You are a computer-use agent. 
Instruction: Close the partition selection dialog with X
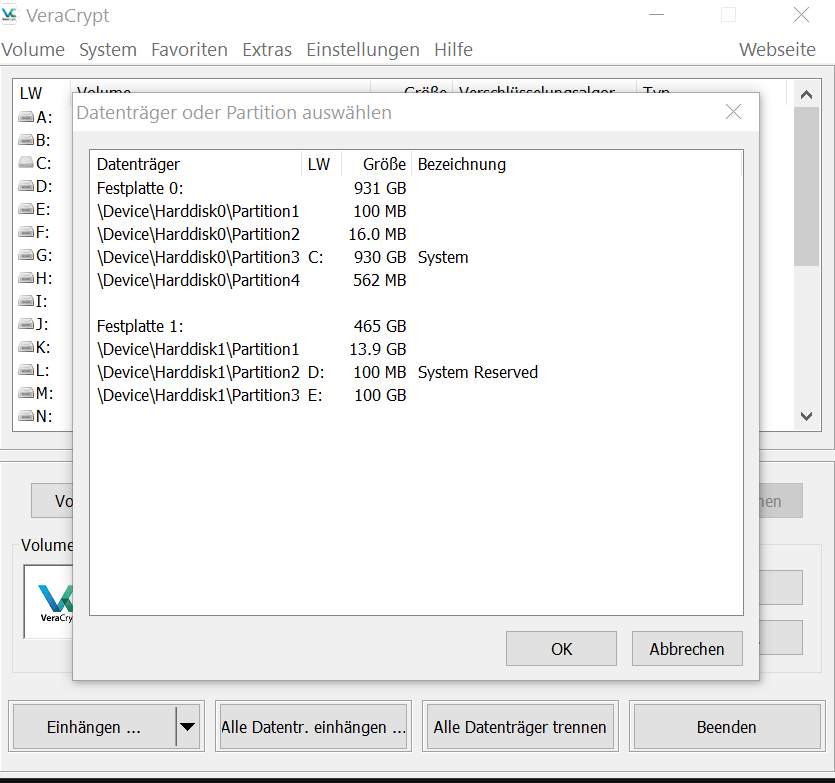pyautogui.click(x=733, y=112)
